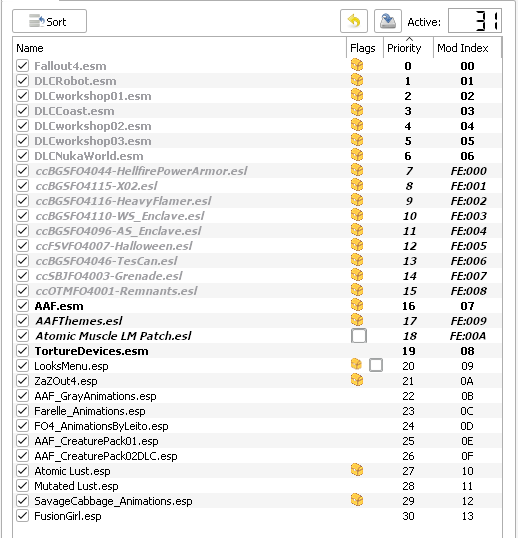Screen dimensions: 518x538
Task: Click the flag icon for SavageCabbage_Animations.esp
Action: [x=357, y=500]
